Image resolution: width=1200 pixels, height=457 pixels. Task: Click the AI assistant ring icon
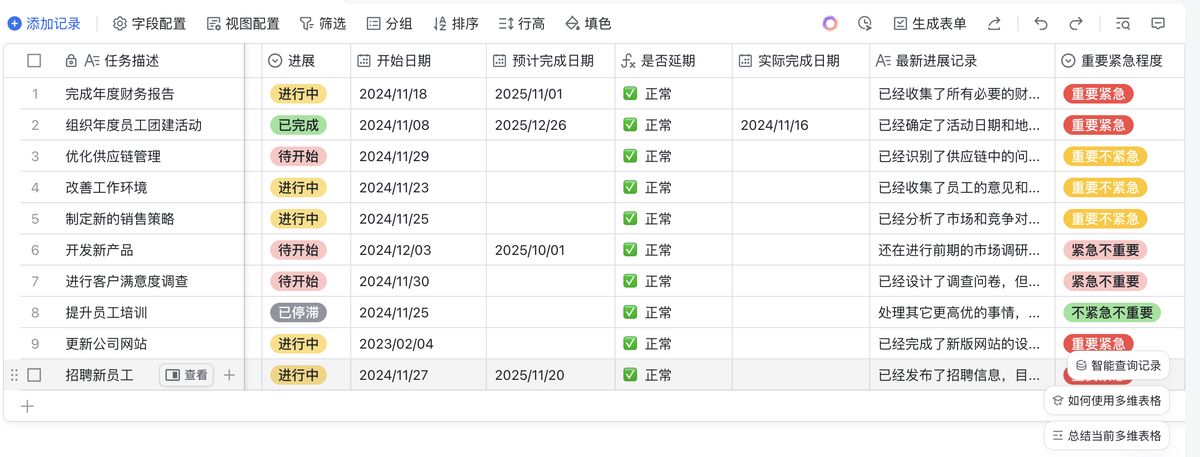830,23
